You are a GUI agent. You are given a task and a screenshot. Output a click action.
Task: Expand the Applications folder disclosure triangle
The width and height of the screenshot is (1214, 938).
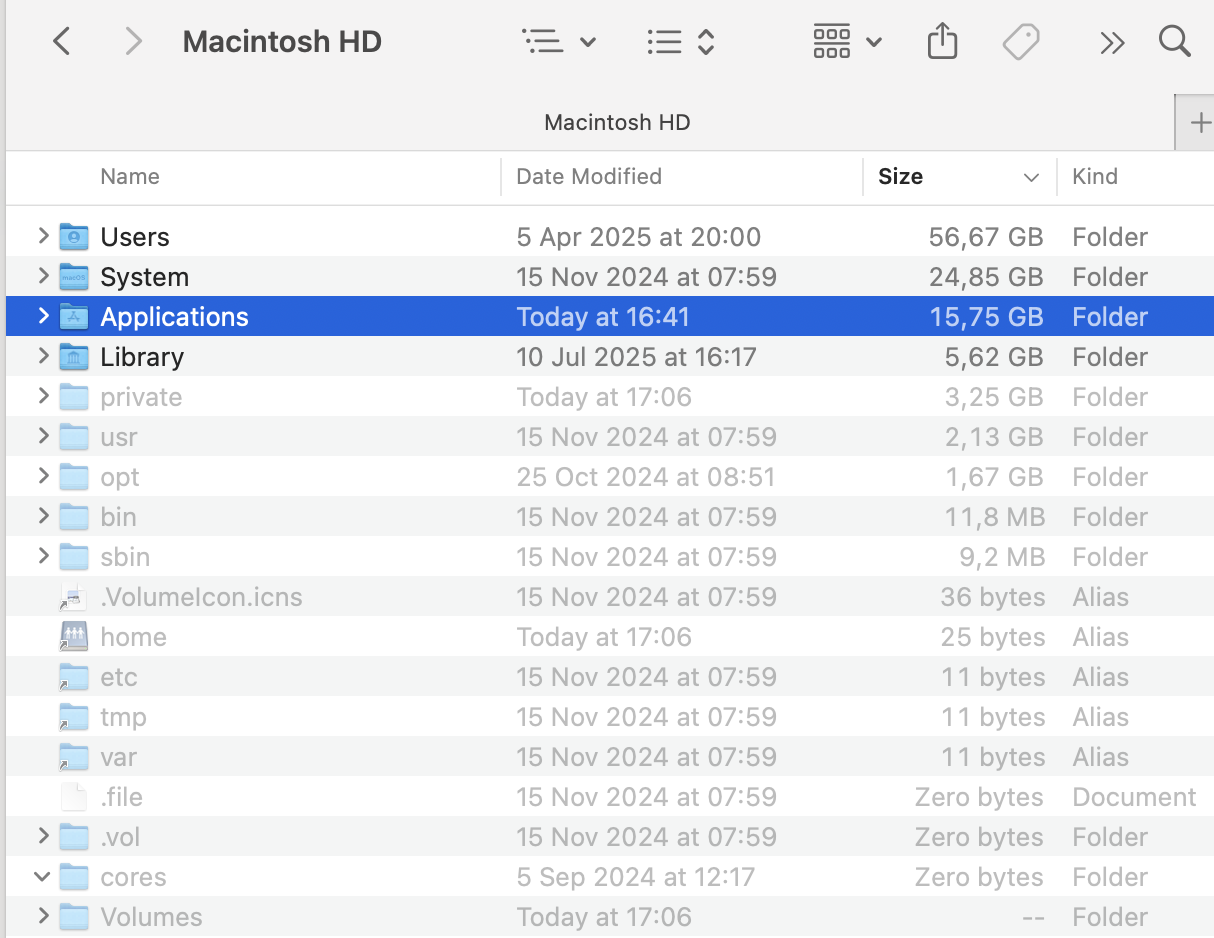tap(42, 316)
